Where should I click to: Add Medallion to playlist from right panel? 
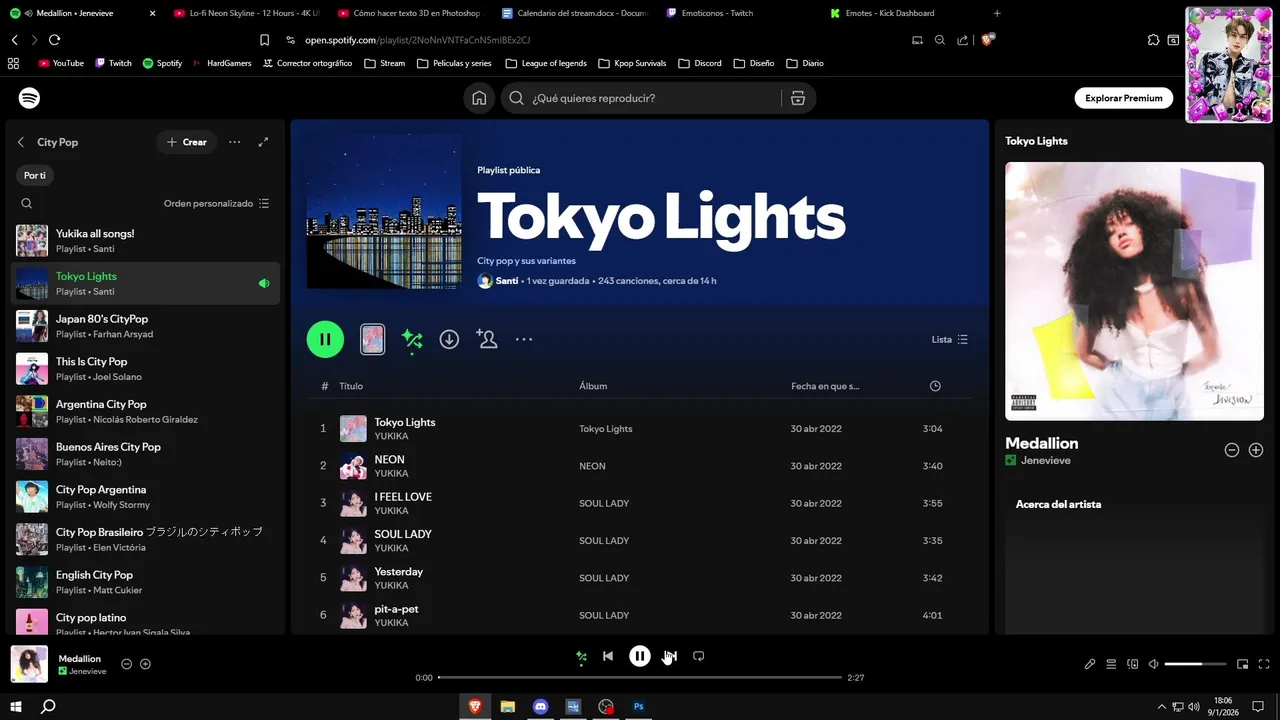click(x=1256, y=450)
